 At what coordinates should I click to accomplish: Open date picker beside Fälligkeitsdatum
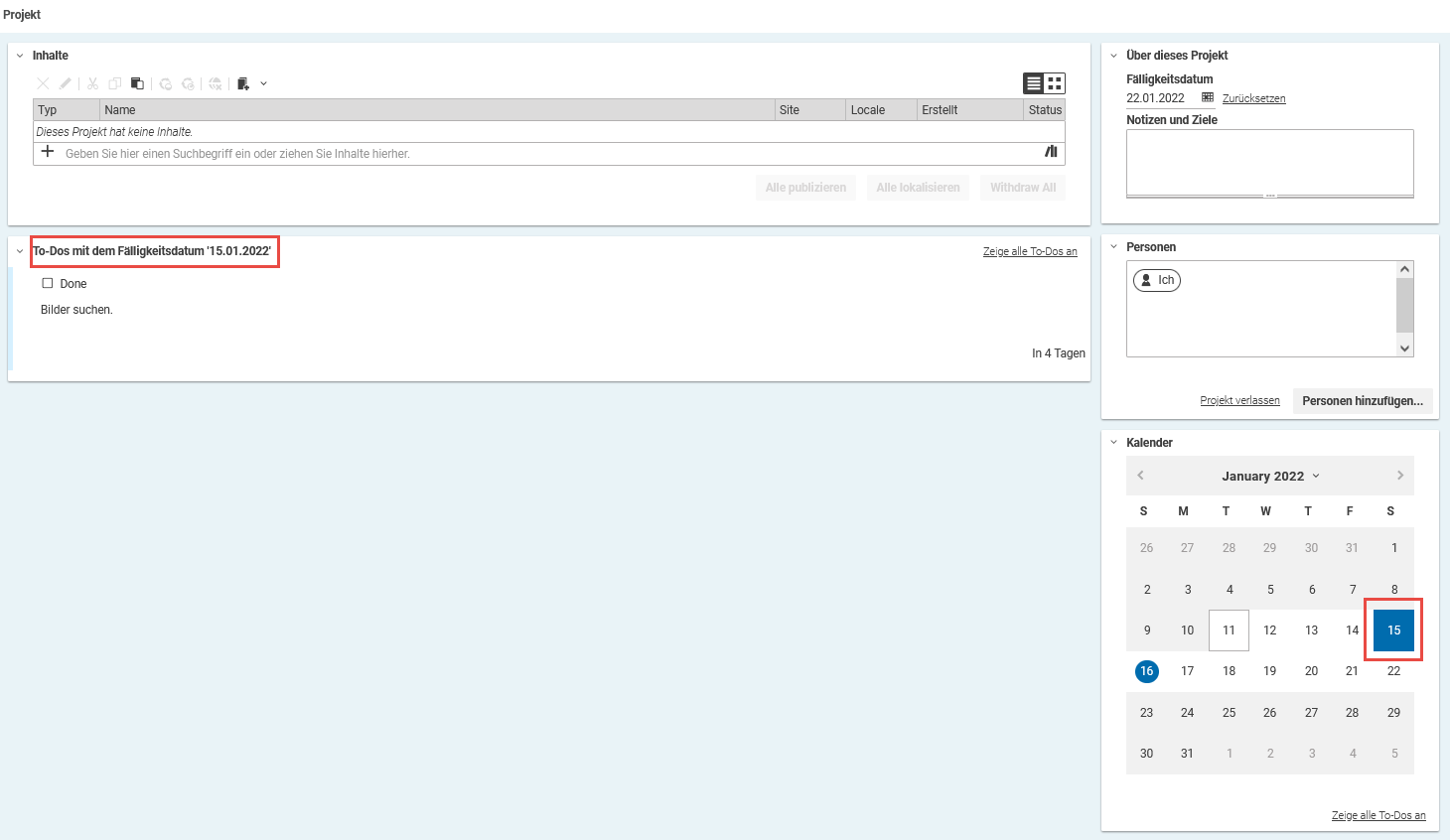click(x=1208, y=97)
